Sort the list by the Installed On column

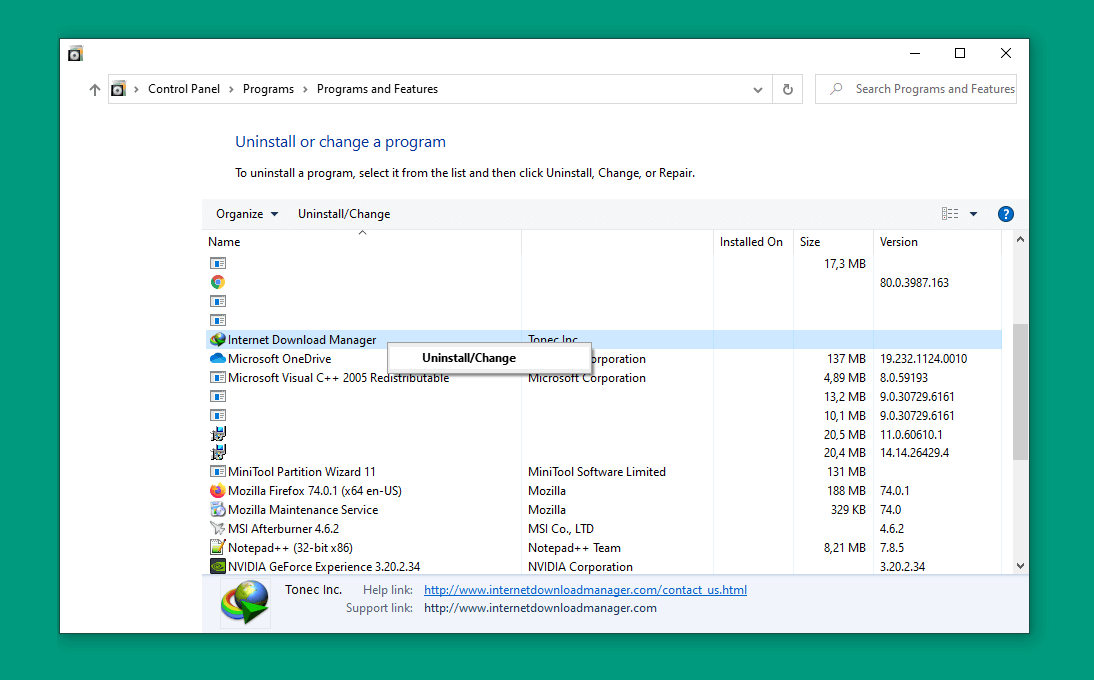tap(751, 242)
